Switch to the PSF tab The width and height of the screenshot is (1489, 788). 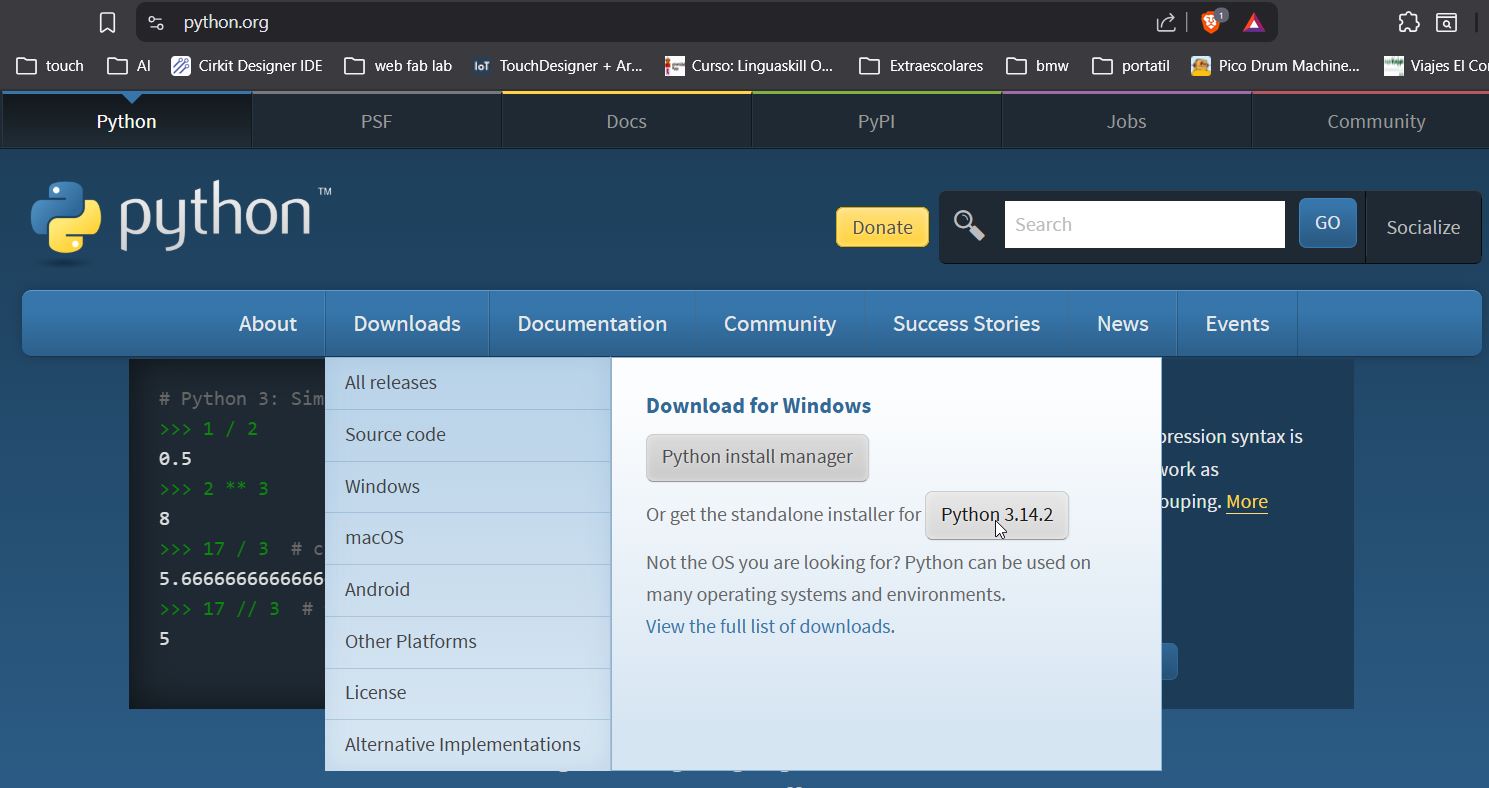pyautogui.click(x=376, y=121)
